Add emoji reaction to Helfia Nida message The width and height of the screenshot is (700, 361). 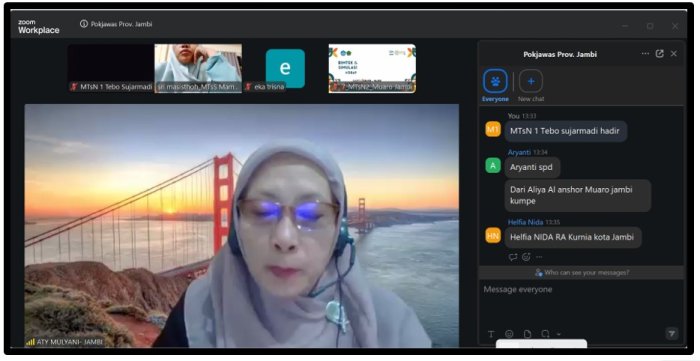coord(526,257)
